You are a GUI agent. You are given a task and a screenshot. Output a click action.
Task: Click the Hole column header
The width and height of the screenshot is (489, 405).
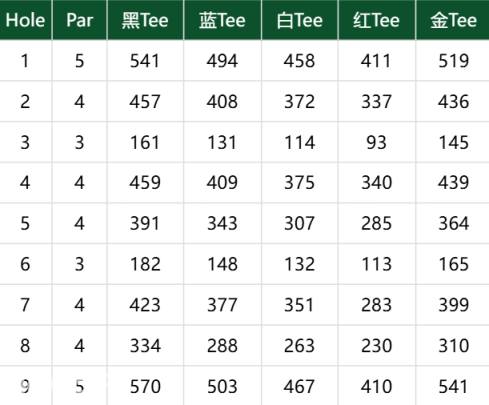26,20
